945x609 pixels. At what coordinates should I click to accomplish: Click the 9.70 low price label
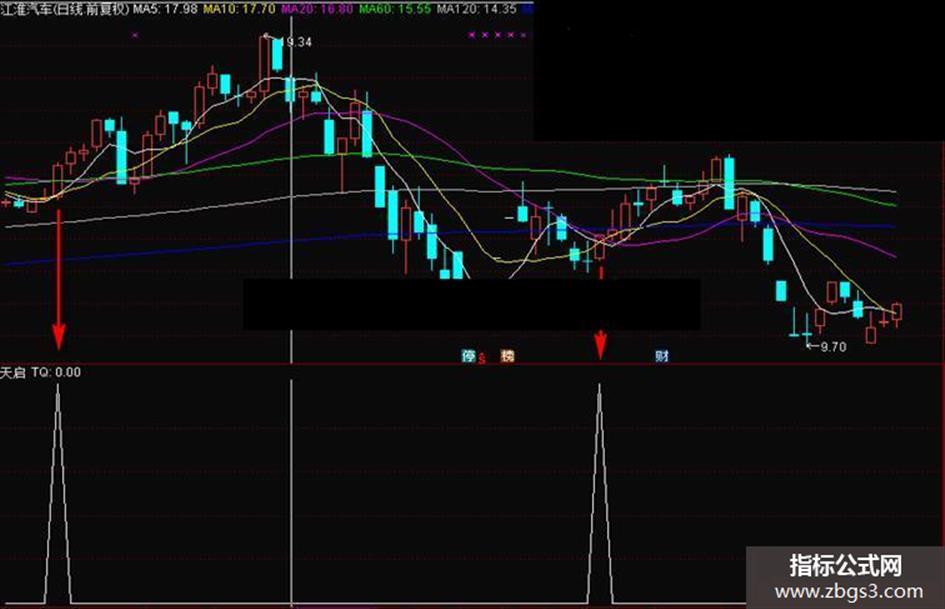point(833,347)
